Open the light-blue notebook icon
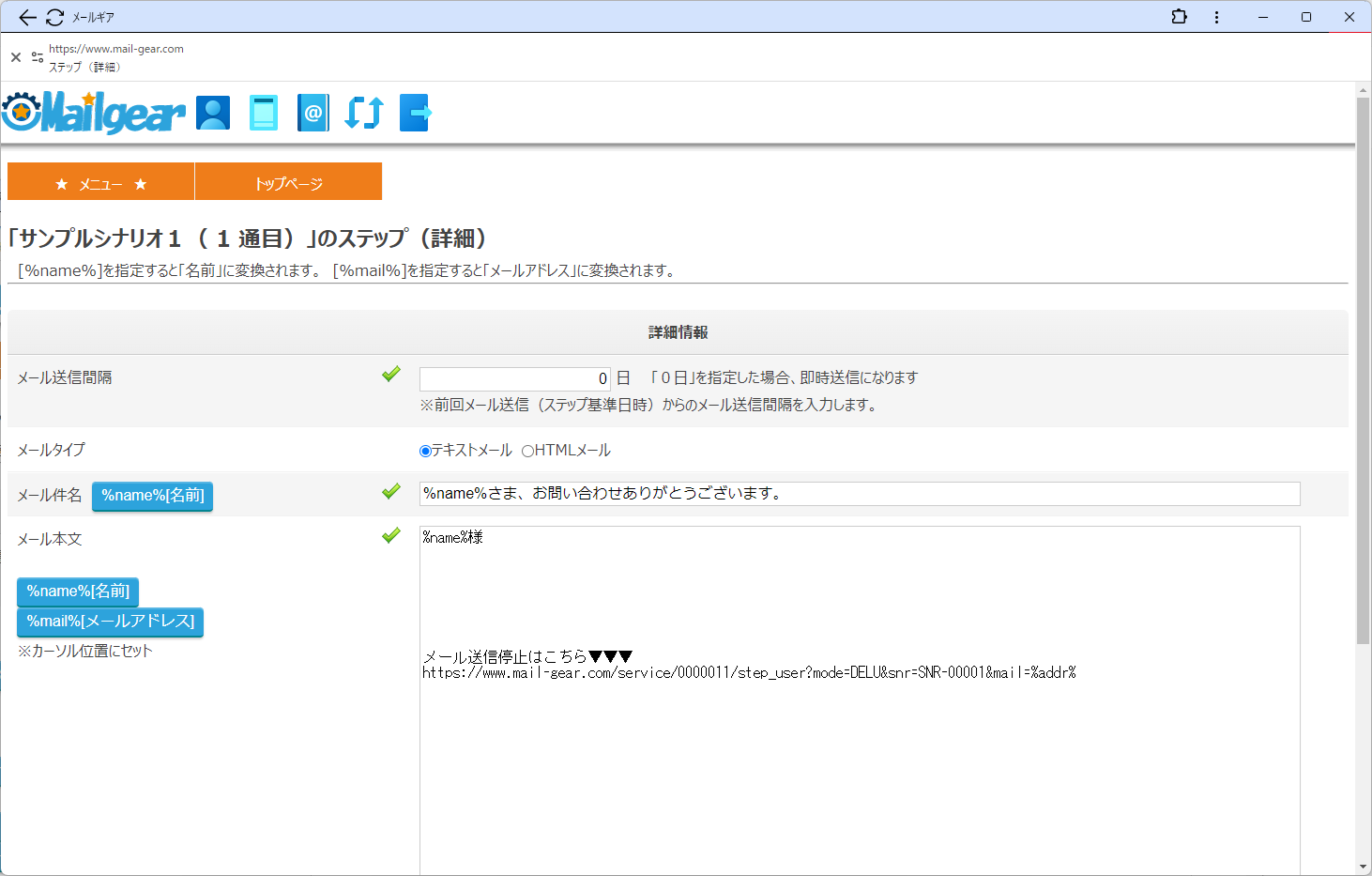This screenshot has height=876, width=1372. [264, 113]
